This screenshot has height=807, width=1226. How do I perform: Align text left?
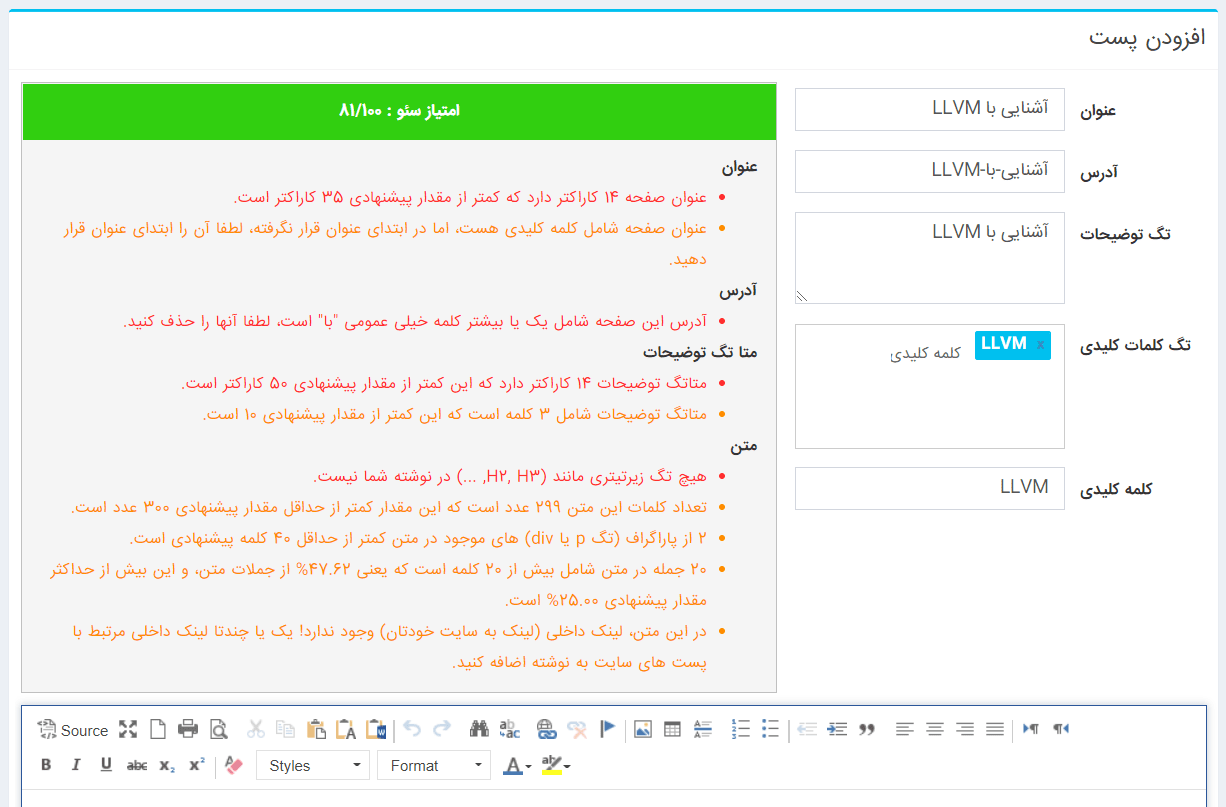(904, 729)
